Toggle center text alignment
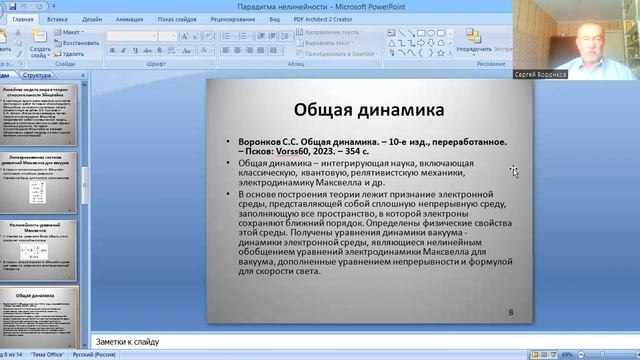 (x=238, y=50)
